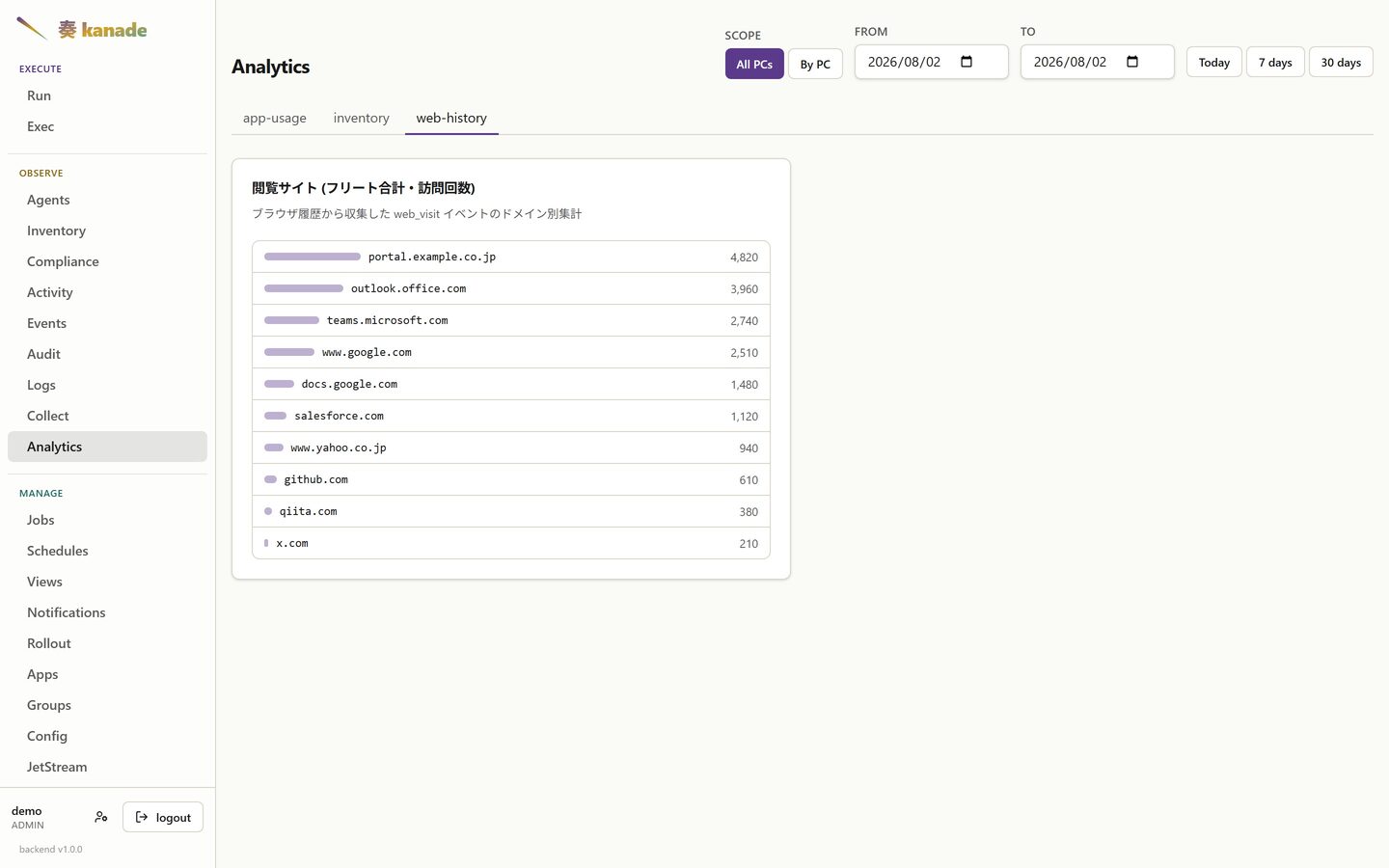Set range to 30 days
This screenshot has height=868, width=1389.
[x=1341, y=62]
